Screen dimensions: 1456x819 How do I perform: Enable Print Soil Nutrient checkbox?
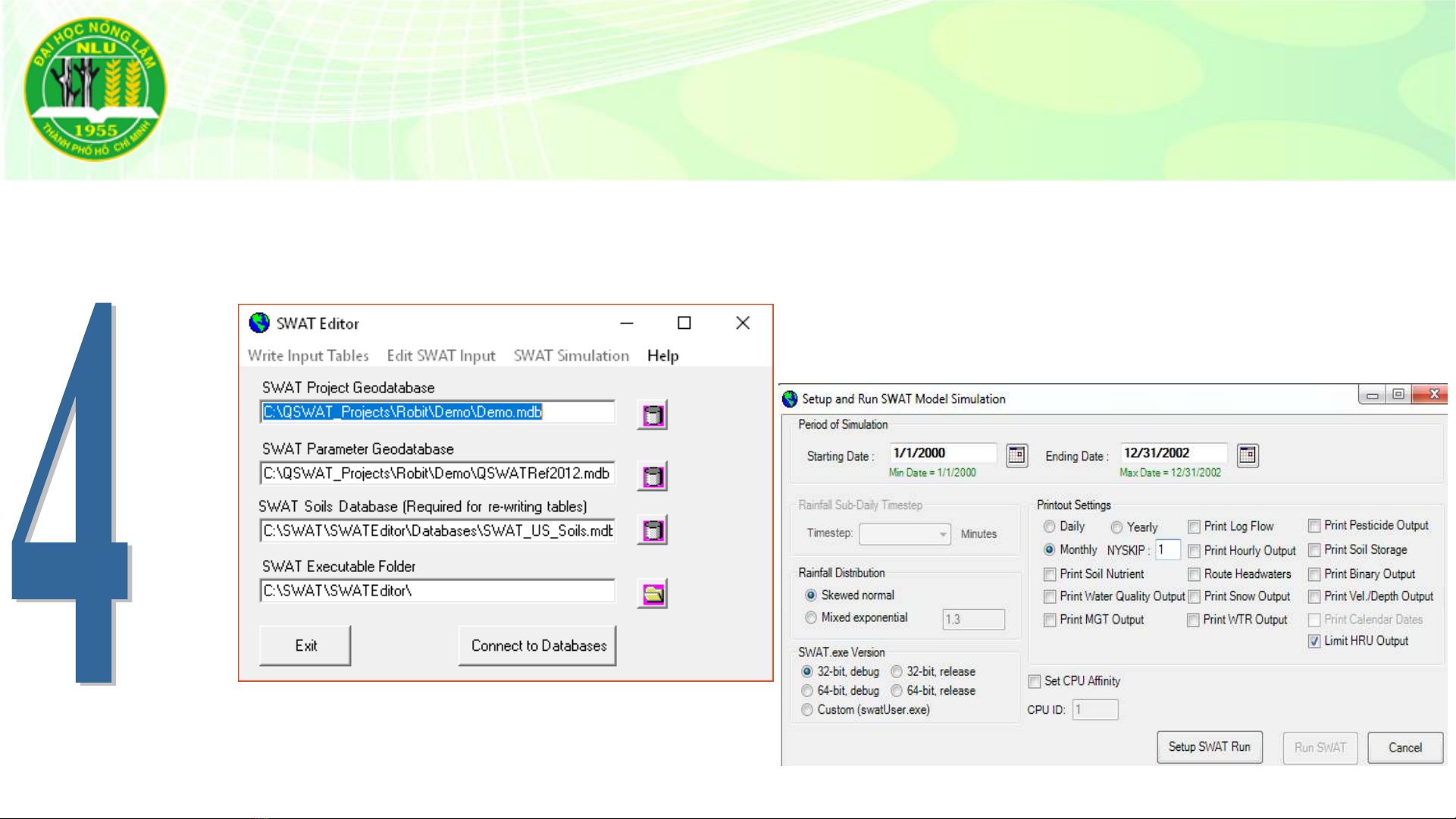point(1050,574)
